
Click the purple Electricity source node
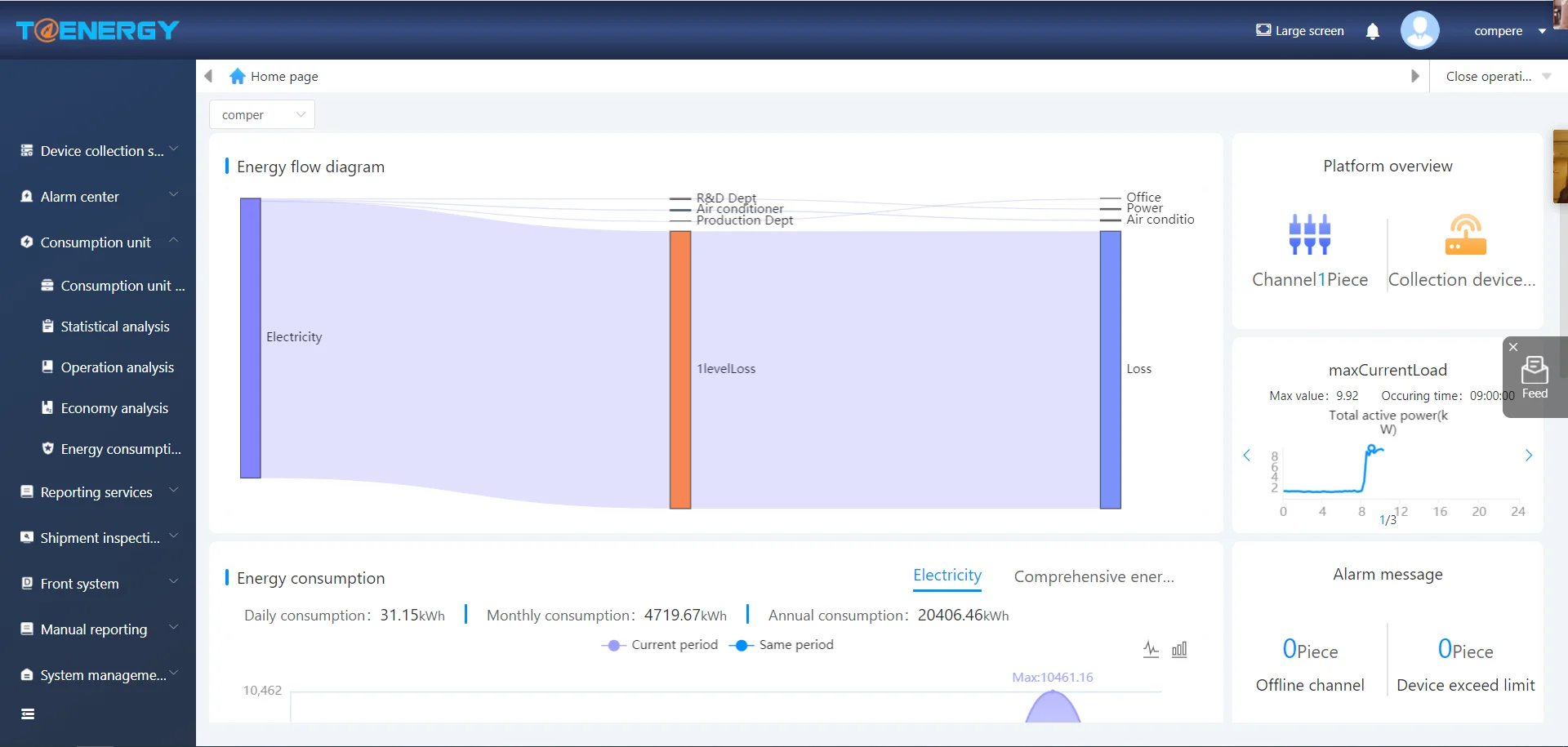tap(251, 338)
